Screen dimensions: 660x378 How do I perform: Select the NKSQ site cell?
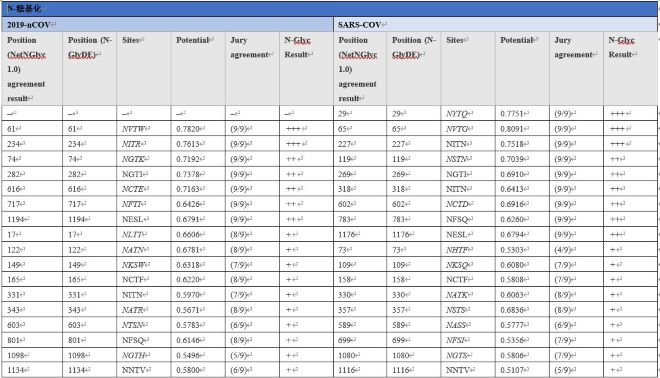tap(468, 265)
